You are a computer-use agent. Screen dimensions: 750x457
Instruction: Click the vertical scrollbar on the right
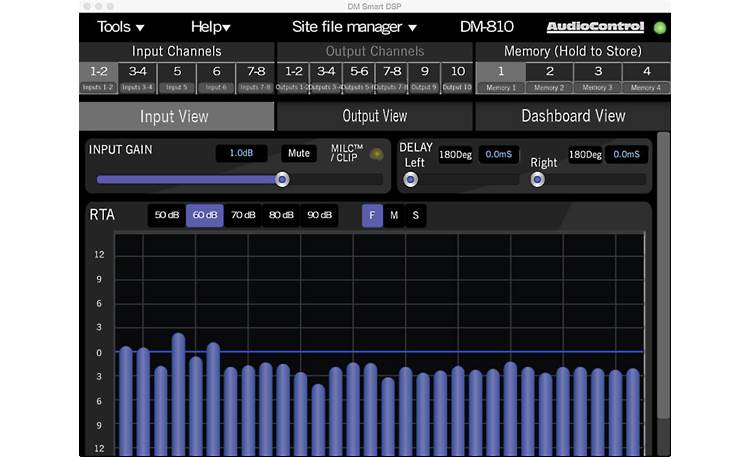663,275
